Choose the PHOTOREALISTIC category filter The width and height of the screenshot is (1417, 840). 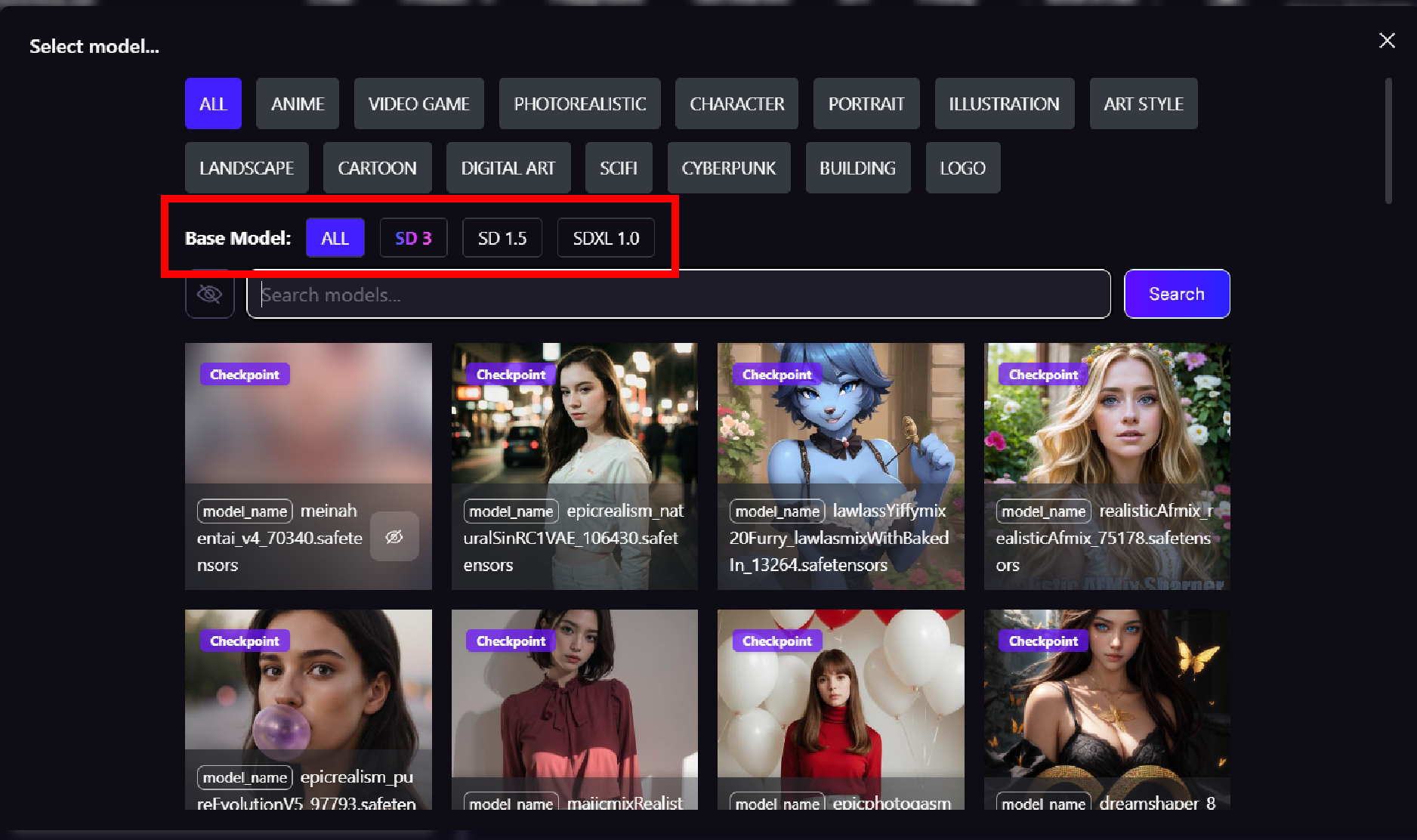tap(580, 103)
